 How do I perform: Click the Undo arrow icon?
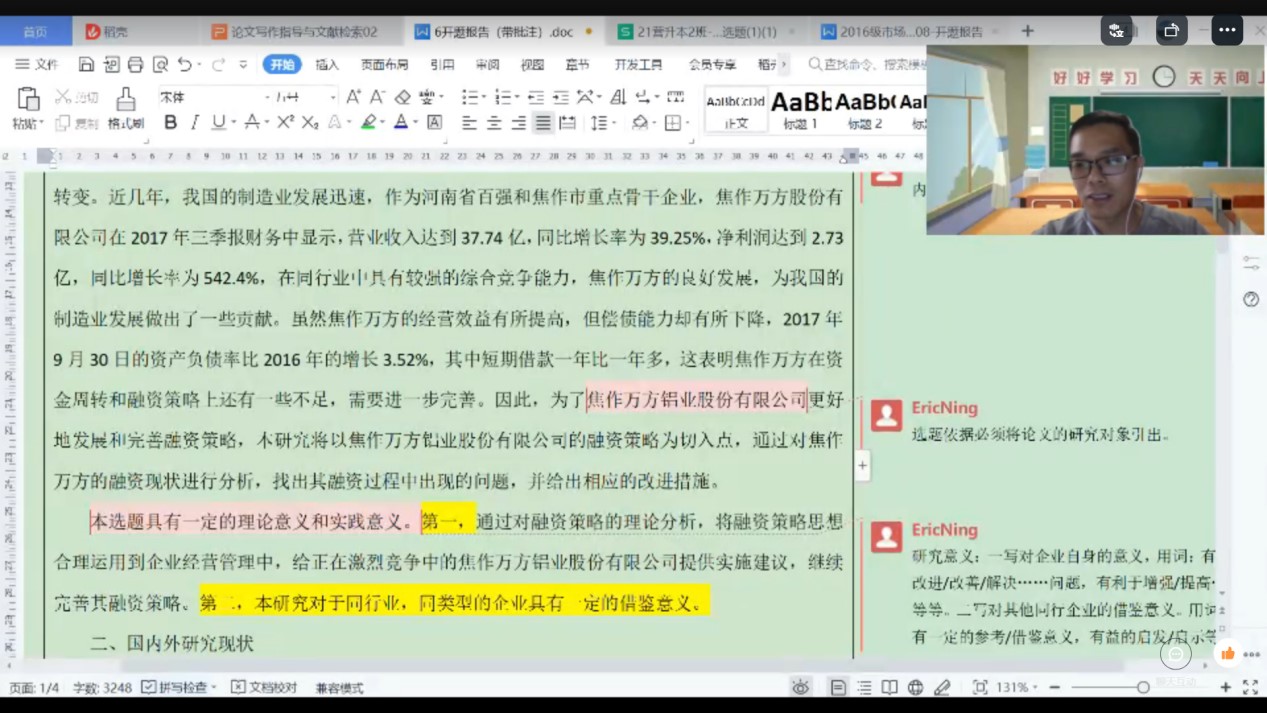coord(184,65)
